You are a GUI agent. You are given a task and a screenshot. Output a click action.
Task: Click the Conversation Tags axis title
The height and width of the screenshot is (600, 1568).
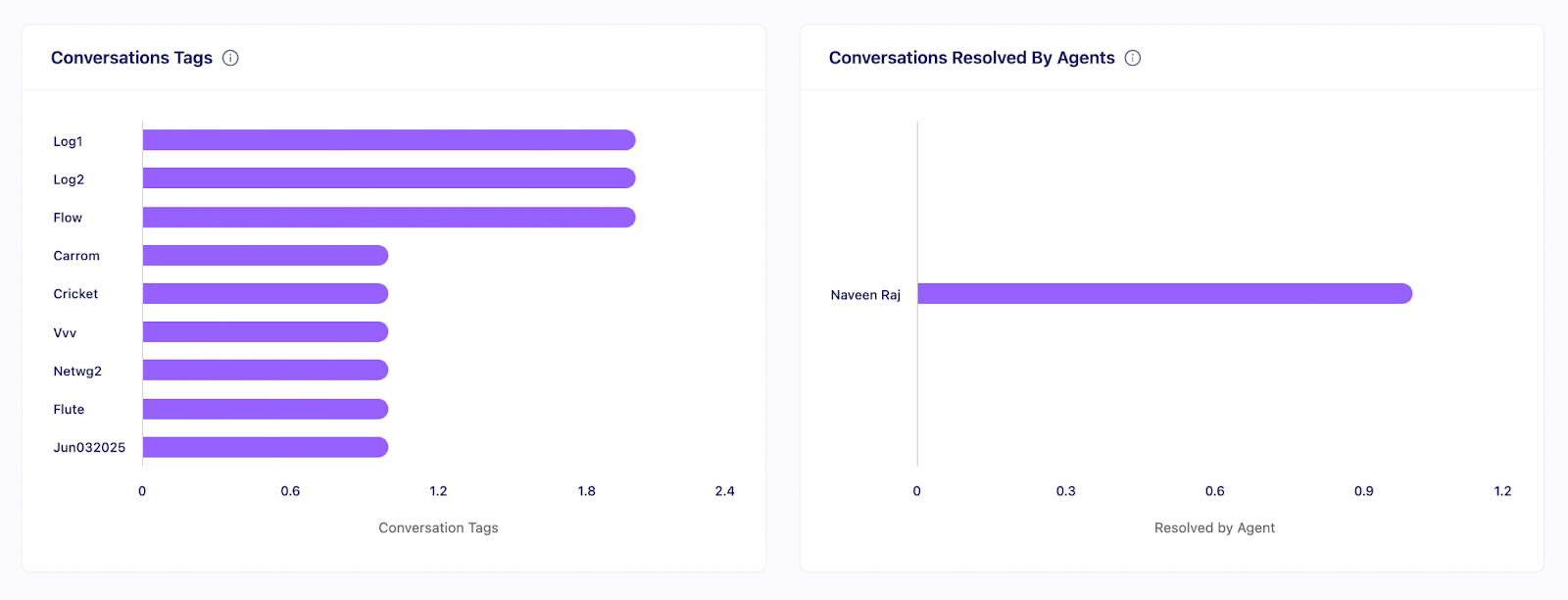(438, 528)
